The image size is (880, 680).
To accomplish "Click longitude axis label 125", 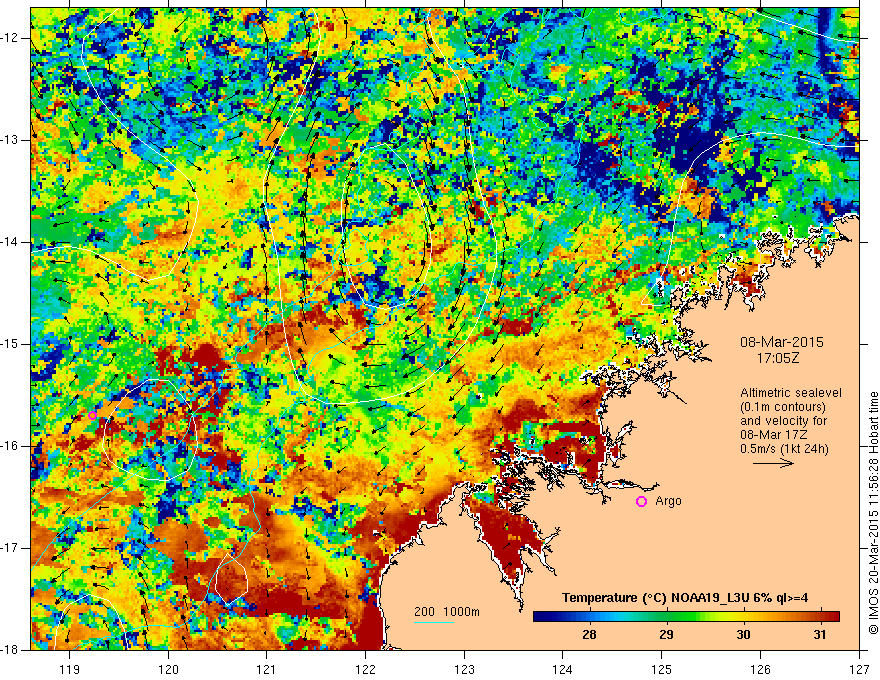I will click(662, 669).
